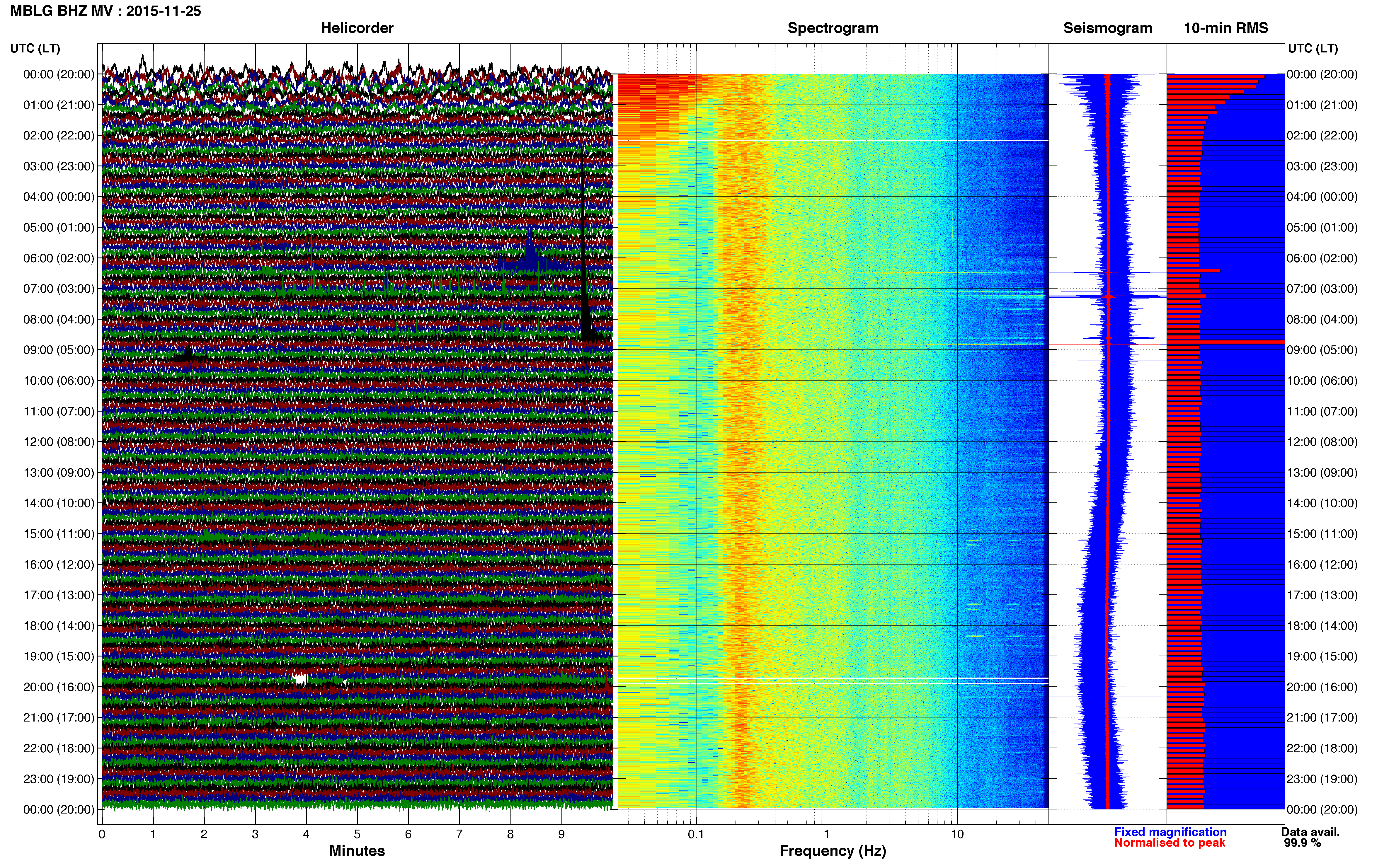Image resolution: width=1389 pixels, height=868 pixels.
Task: Click the "7" tick on Minutes axis
Action: coord(459,834)
